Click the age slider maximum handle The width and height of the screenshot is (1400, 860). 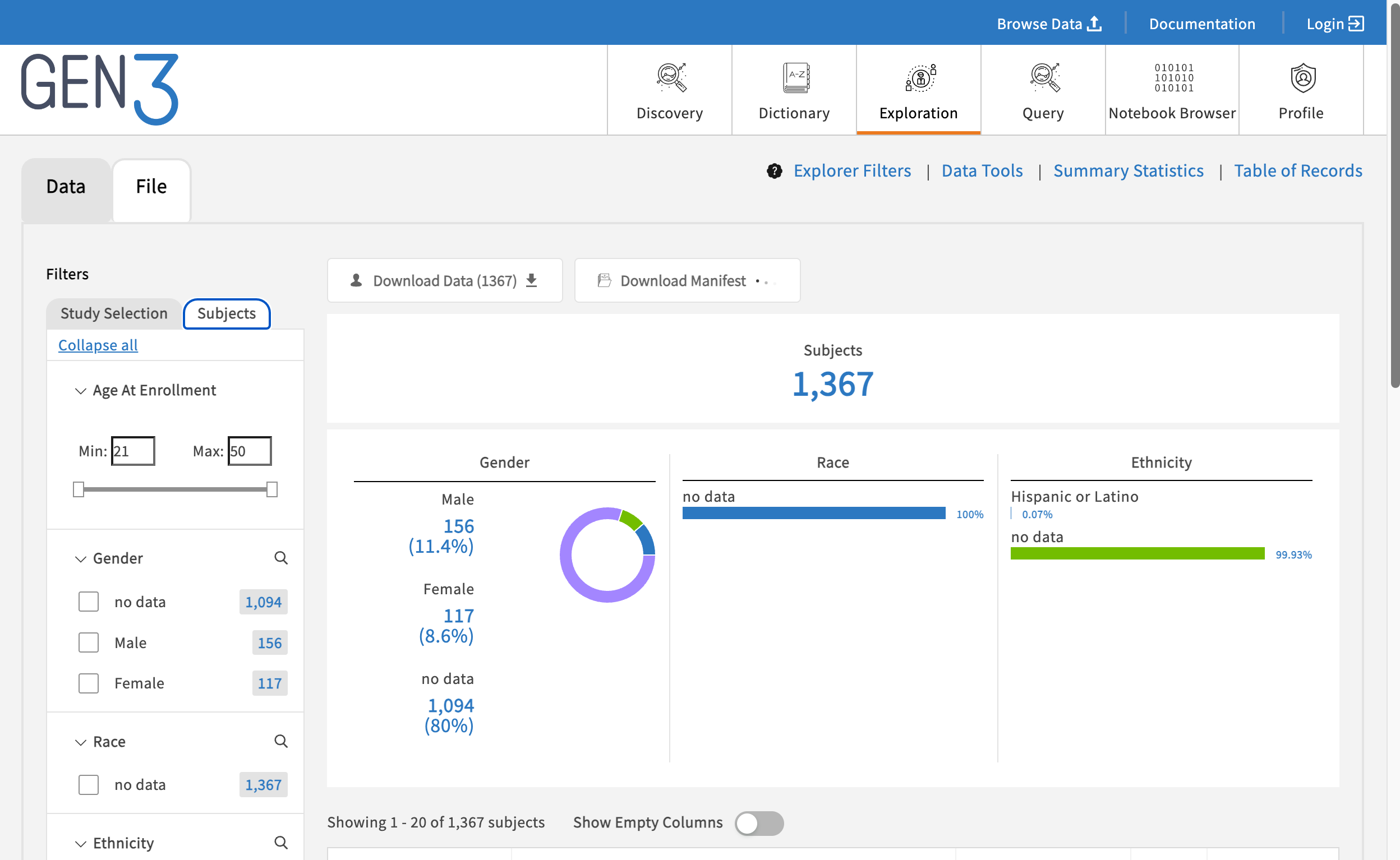point(272,489)
